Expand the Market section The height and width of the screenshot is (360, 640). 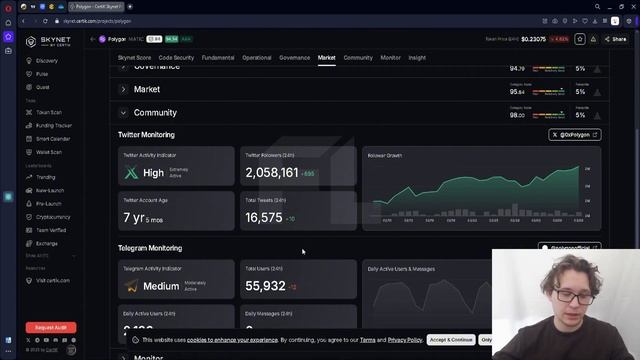point(123,89)
